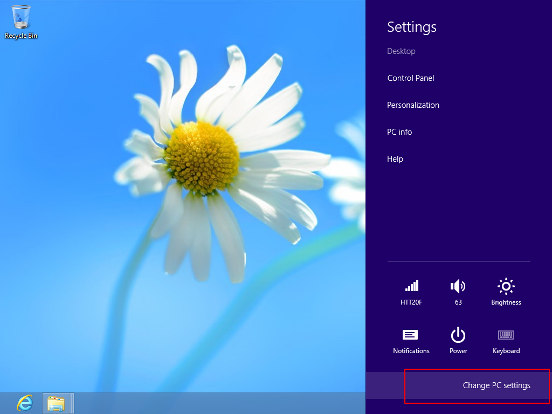Select the Settings heading text
The width and height of the screenshot is (552, 414).
pos(412,27)
